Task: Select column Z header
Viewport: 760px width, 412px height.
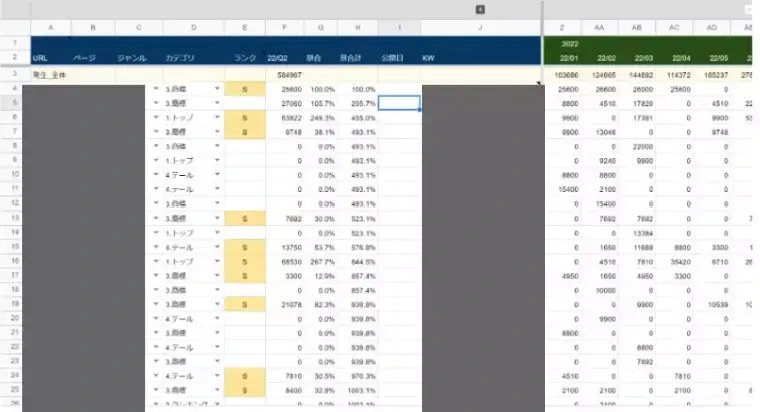Action: tap(562, 28)
